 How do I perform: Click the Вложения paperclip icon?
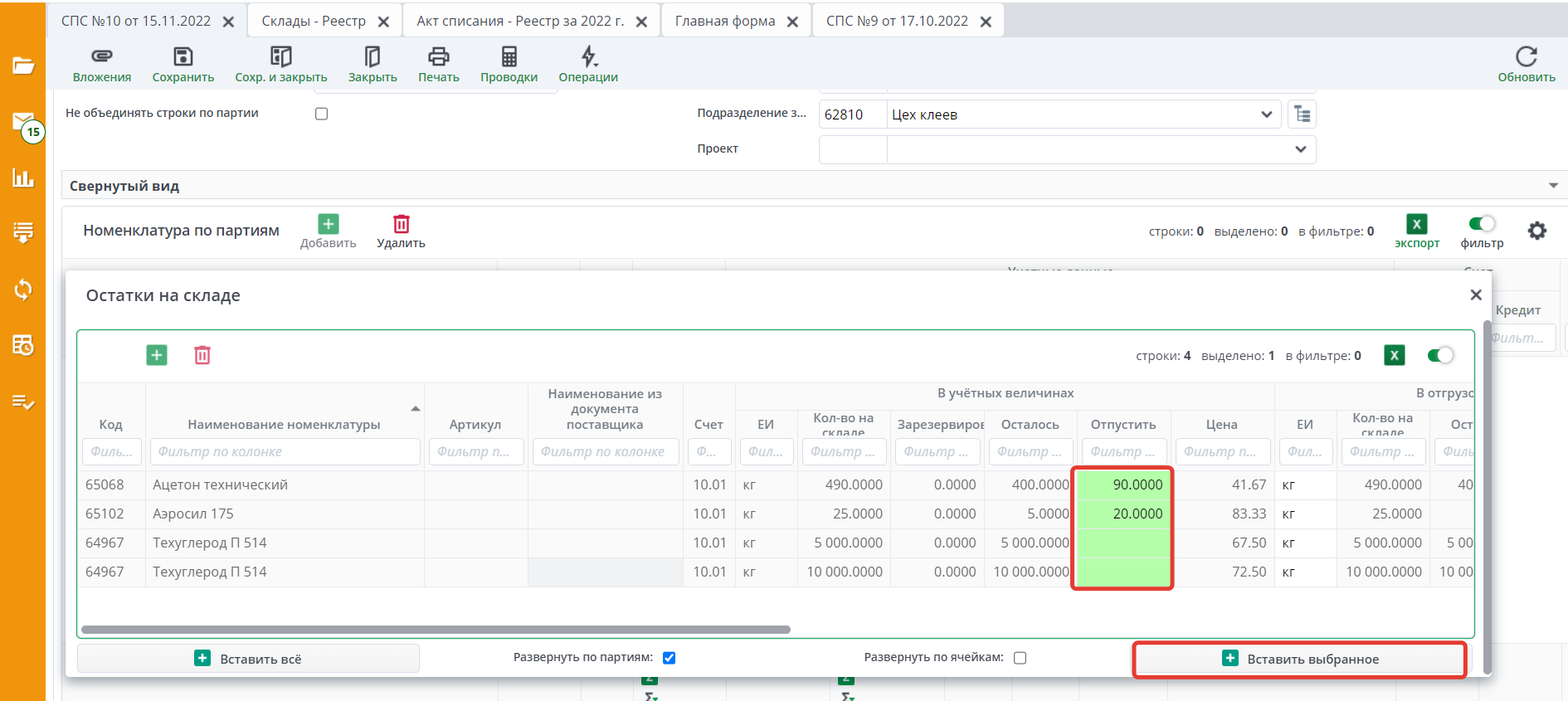click(x=101, y=56)
